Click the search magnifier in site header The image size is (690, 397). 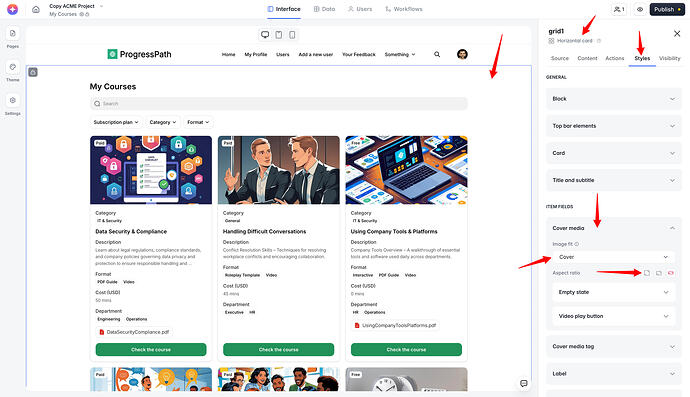(437, 54)
